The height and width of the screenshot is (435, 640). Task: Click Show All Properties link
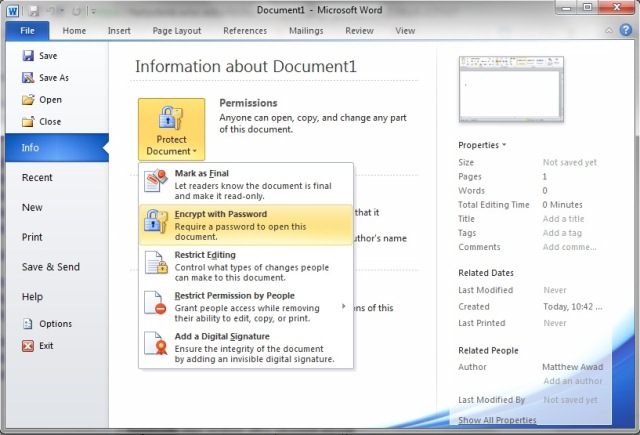click(x=497, y=420)
